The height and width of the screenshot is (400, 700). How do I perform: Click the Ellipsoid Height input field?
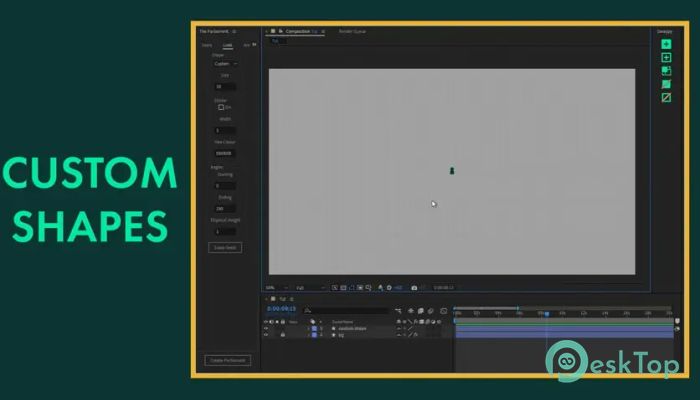point(225,232)
